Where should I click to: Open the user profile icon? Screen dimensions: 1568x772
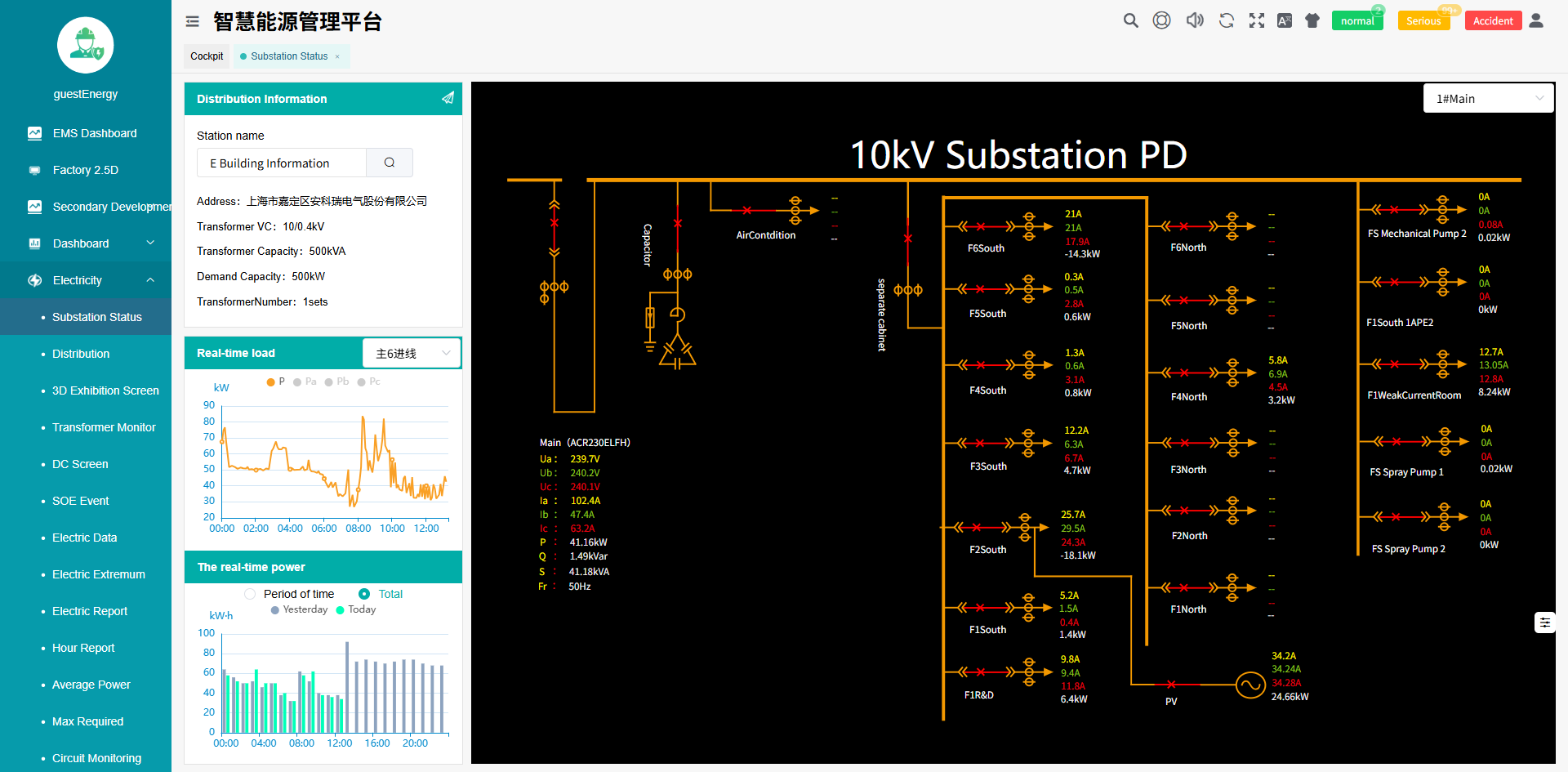(1536, 20)
